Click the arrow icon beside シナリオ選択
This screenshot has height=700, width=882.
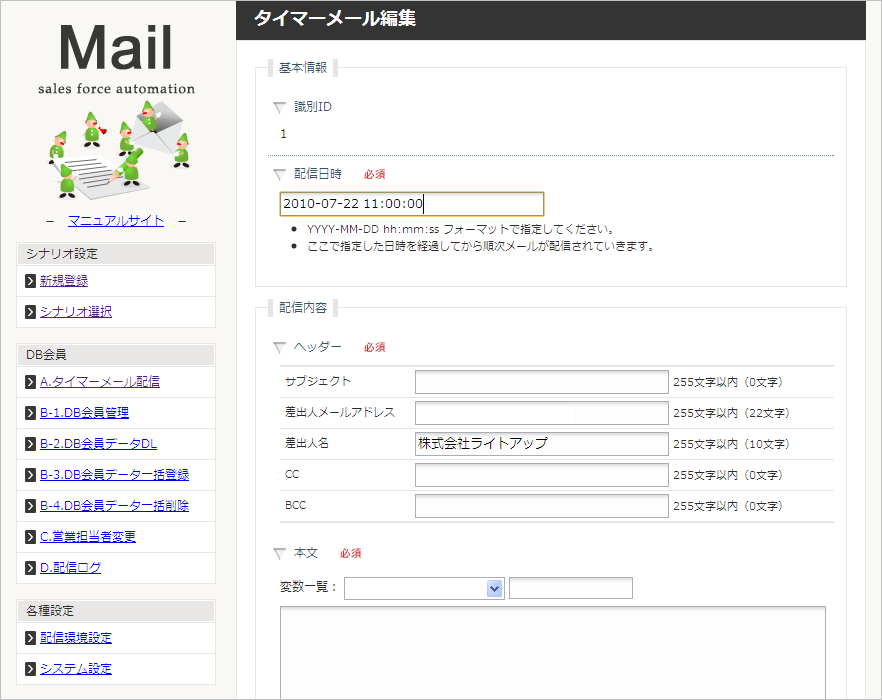coord(31,312)
